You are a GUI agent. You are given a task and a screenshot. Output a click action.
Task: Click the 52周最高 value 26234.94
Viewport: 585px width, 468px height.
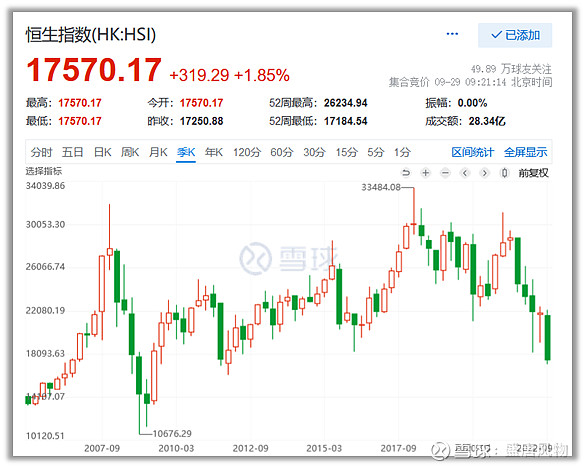(x=345, y=103)
